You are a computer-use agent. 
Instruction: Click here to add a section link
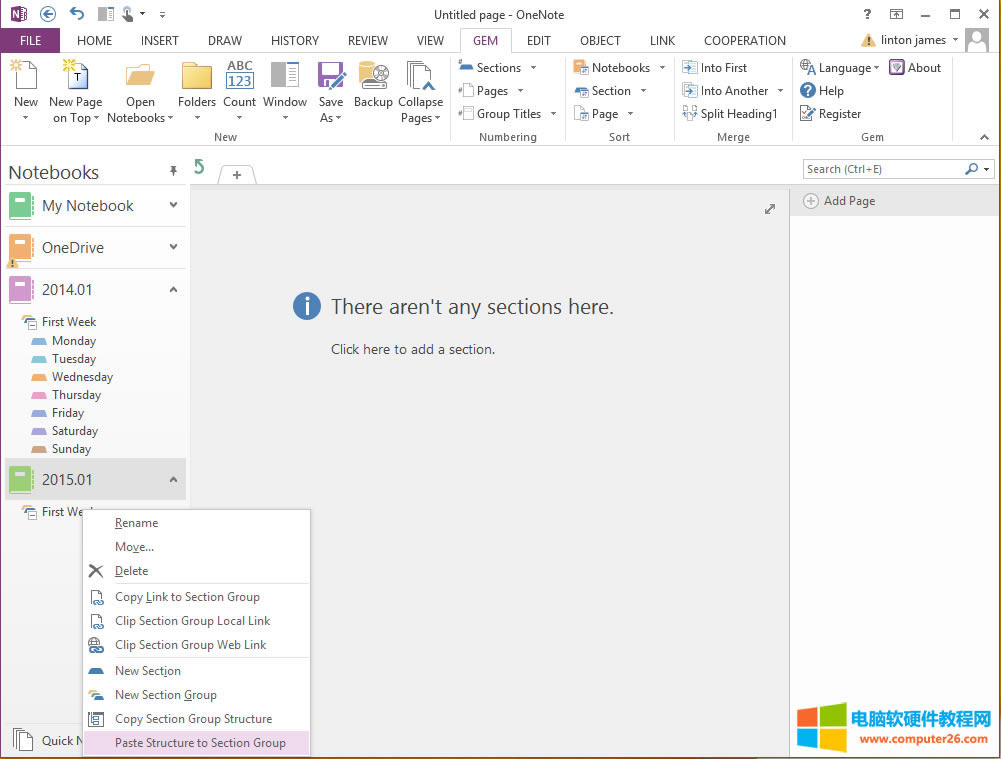(413, 349)
